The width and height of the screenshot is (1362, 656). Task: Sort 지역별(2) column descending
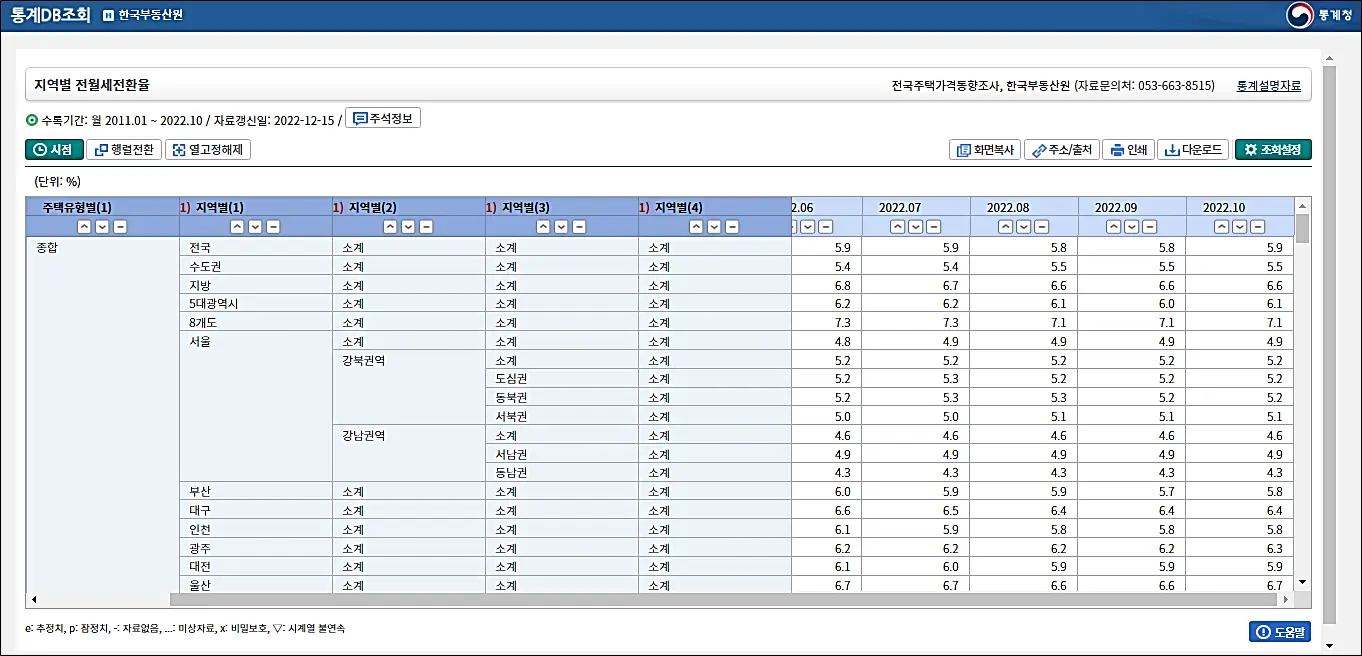[408, 227]
